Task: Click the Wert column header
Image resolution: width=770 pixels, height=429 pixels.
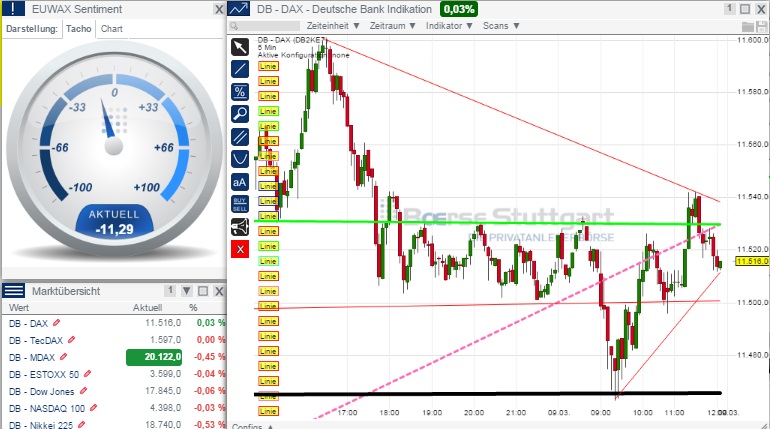Action: [19, 308]
